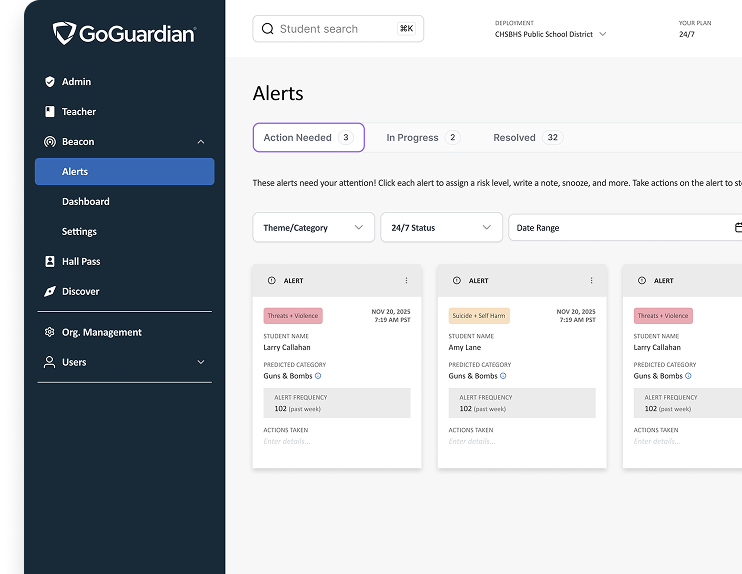Open Alerts in the sidebar

124,171
